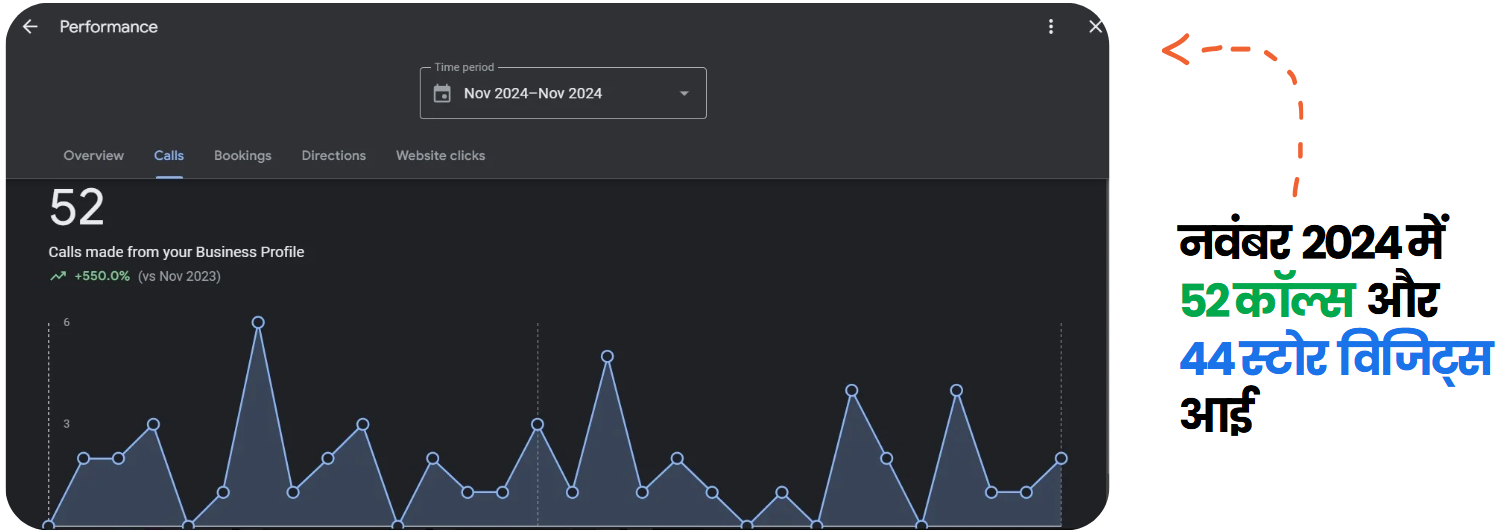Switch to the Overview tab

tap(94, 156)
